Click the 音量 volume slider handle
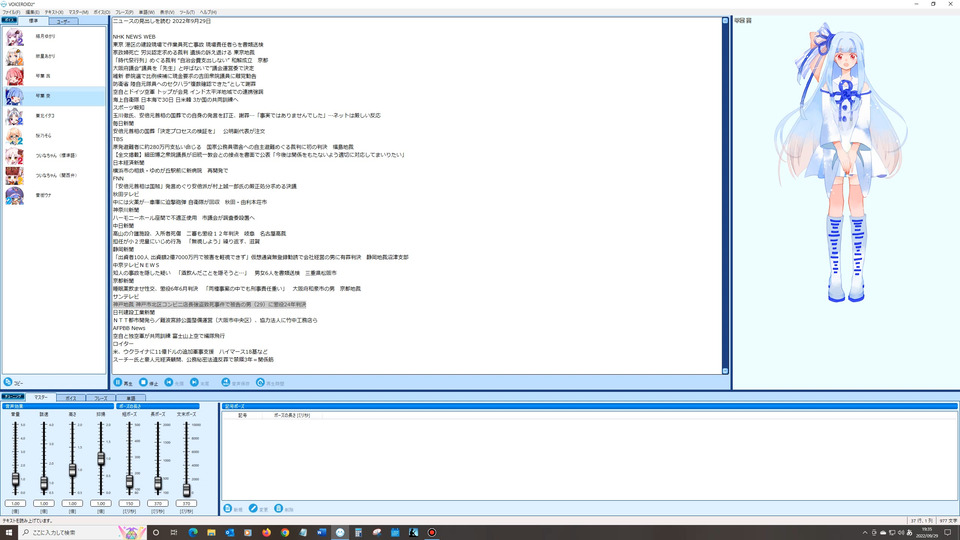 tap(15, 479)
